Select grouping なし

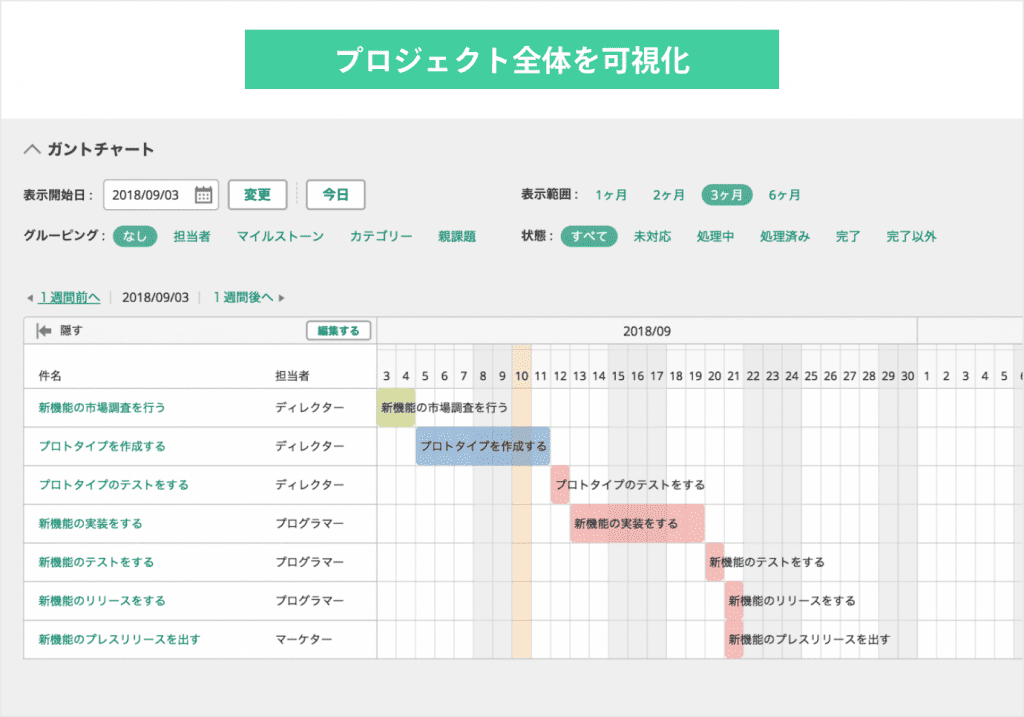(135, 236)
